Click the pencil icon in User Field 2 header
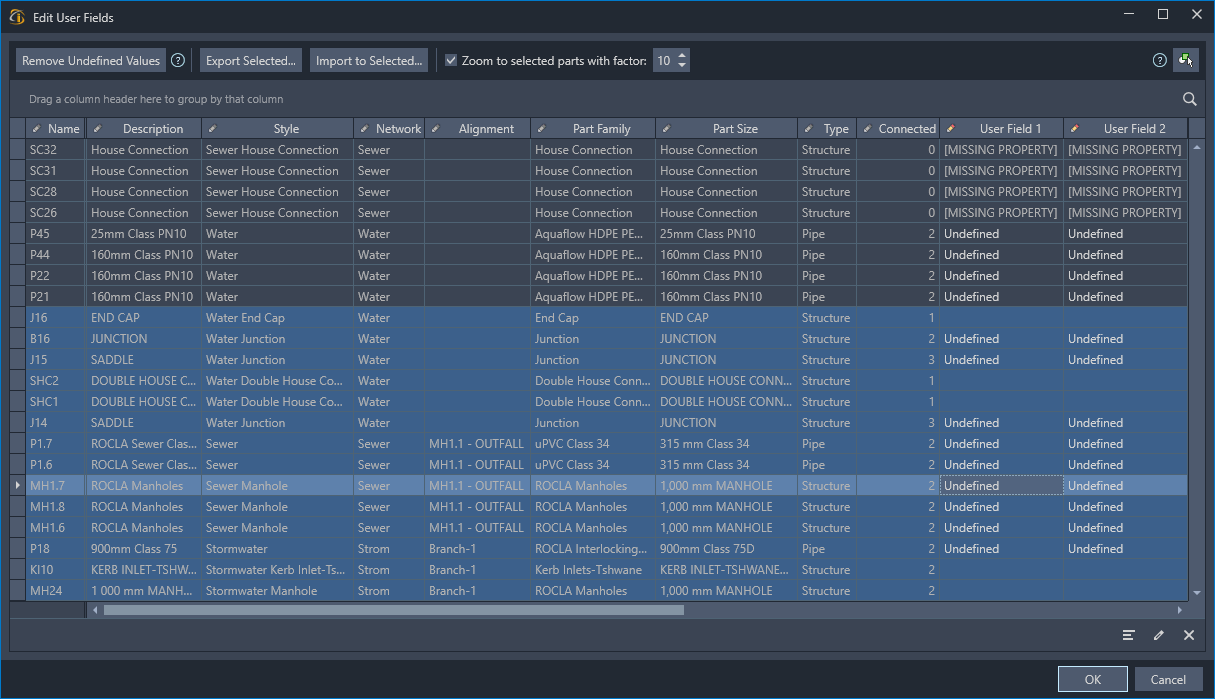 pyautogui.click(x=1075, y=129)
